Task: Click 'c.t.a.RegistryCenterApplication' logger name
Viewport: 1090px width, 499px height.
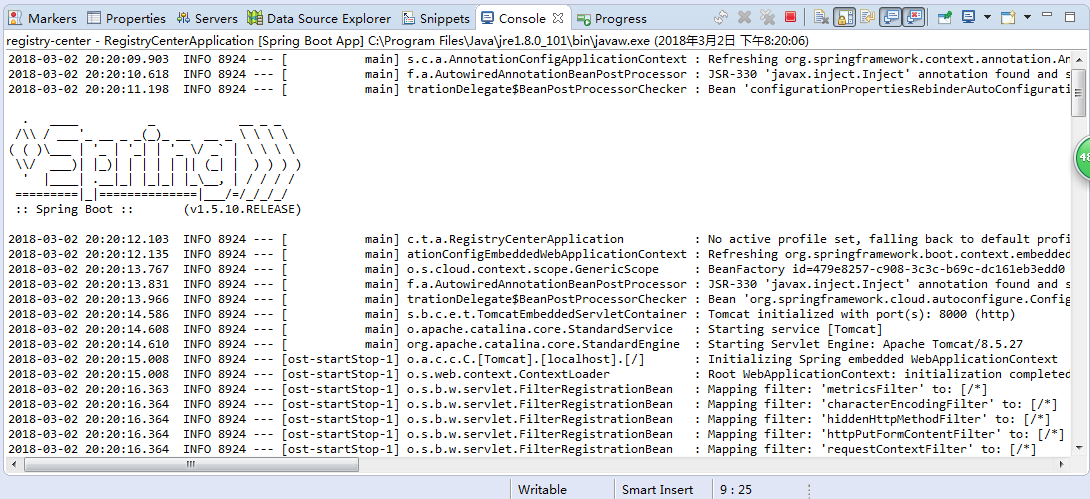Action: [515, 239]
